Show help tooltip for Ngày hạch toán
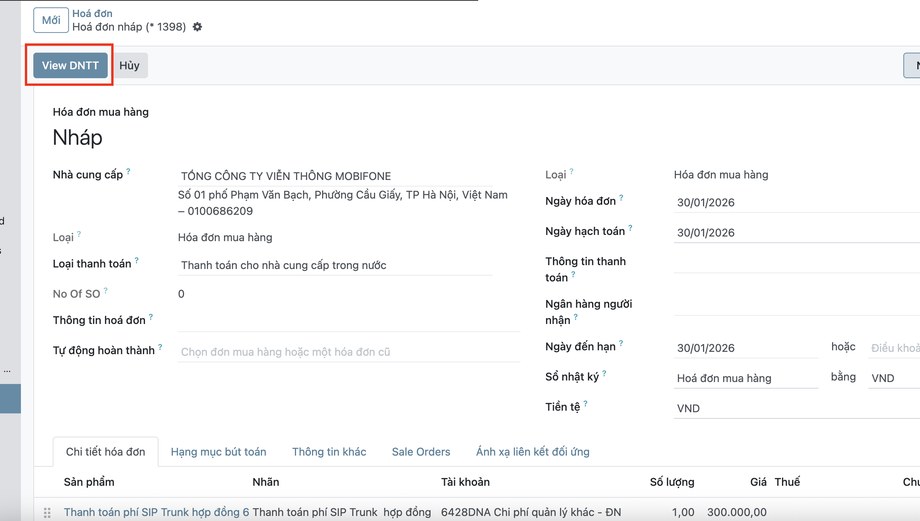920x521 pixels. (x=630, y=228)
